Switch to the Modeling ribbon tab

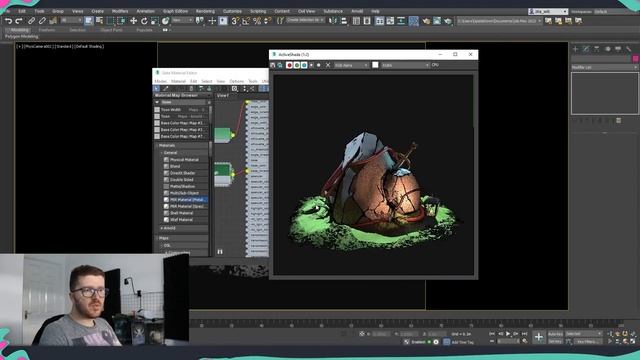pos(19,30)
